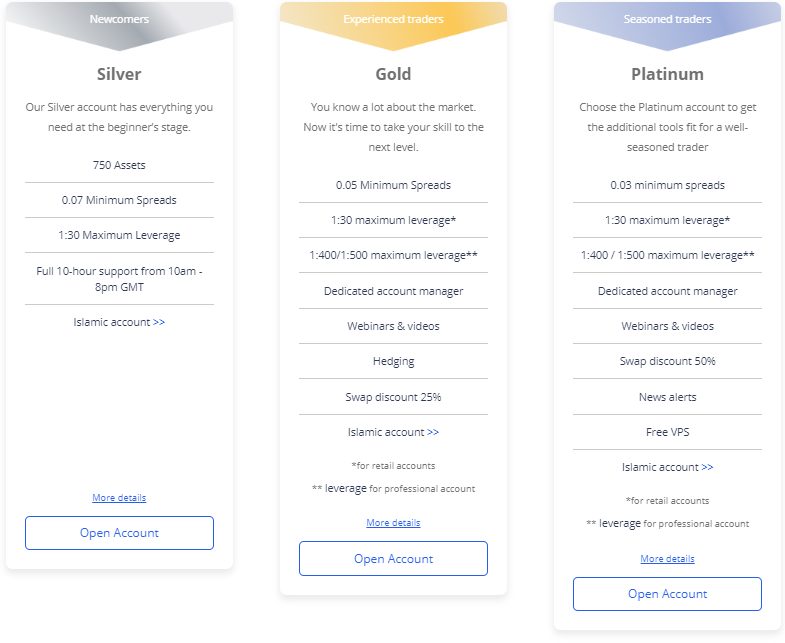The height and width of the screenshot is (643, 785).
Task: Click 750 Assets in Silver plan
Action: click(119, 165)
